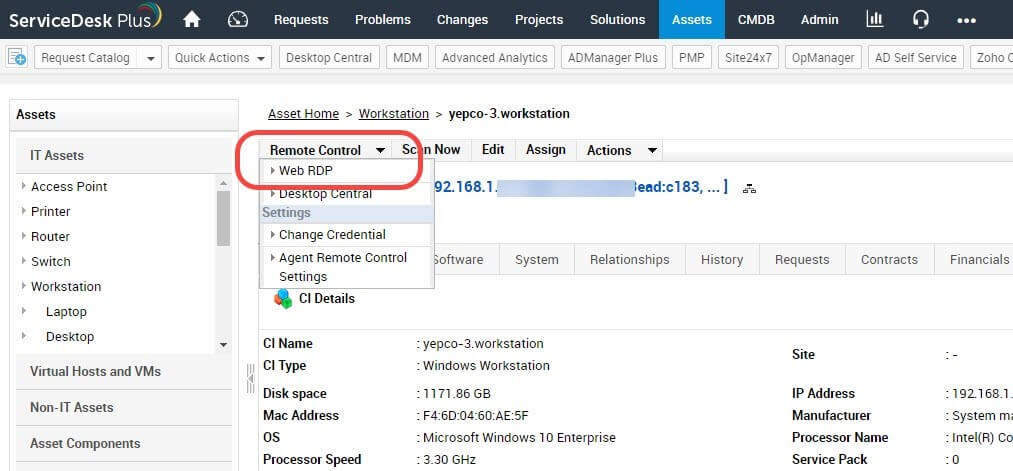Click the CI Details cubes icon
Image resolution: width=1013 pixels, height=471 pixels.
283,298
